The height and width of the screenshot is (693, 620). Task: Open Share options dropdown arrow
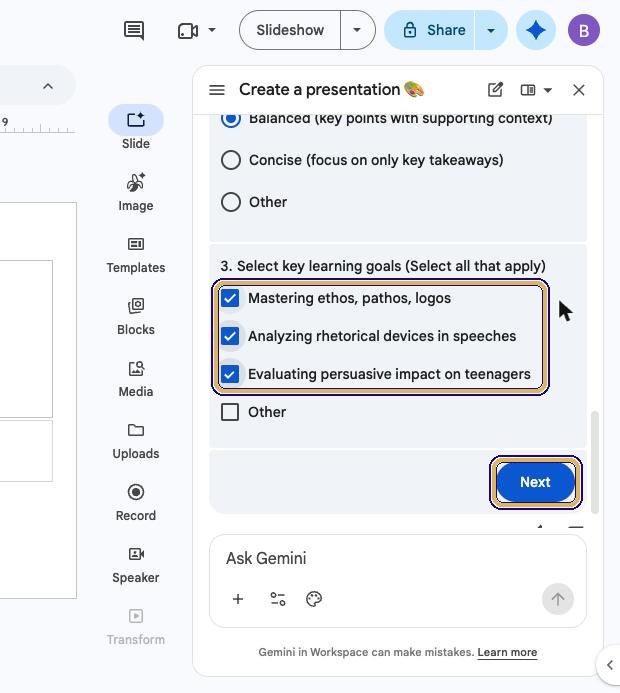click(x=491, y=30)
